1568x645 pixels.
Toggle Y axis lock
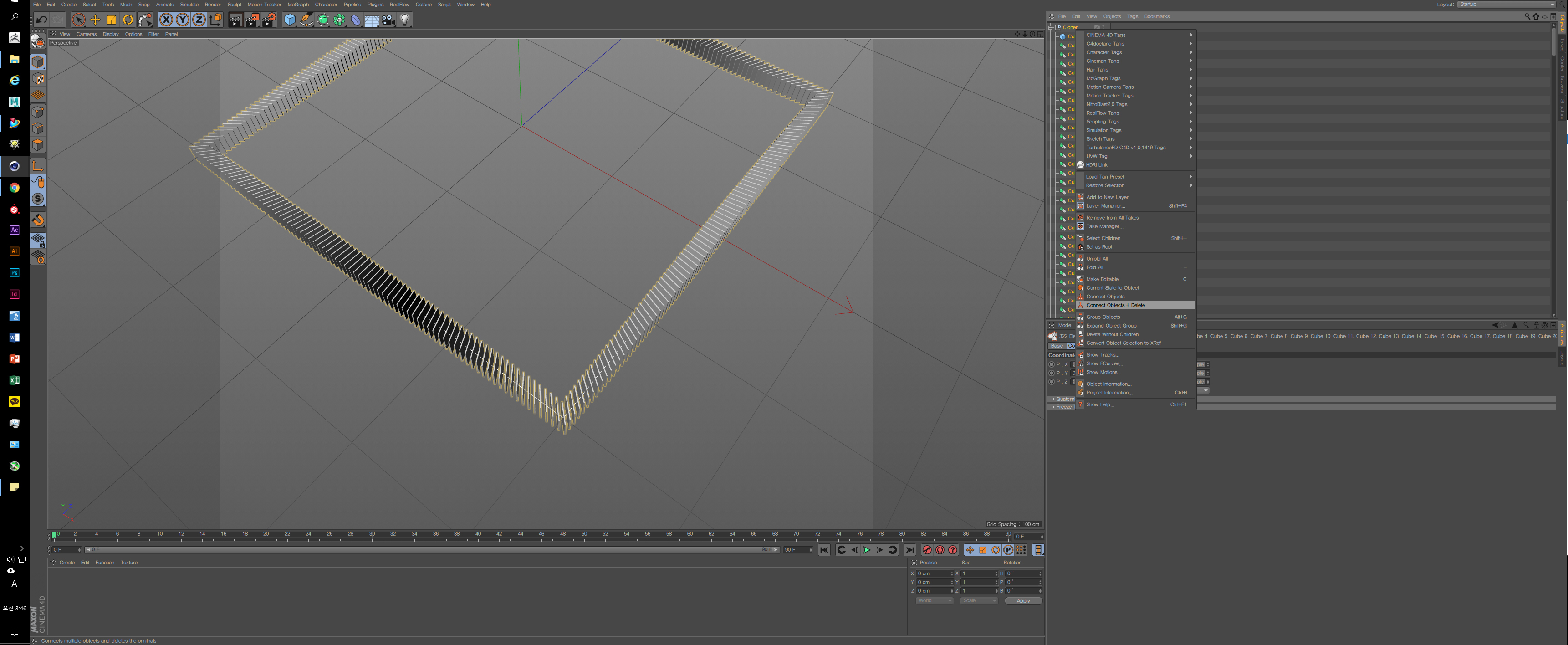coord(183,20)
